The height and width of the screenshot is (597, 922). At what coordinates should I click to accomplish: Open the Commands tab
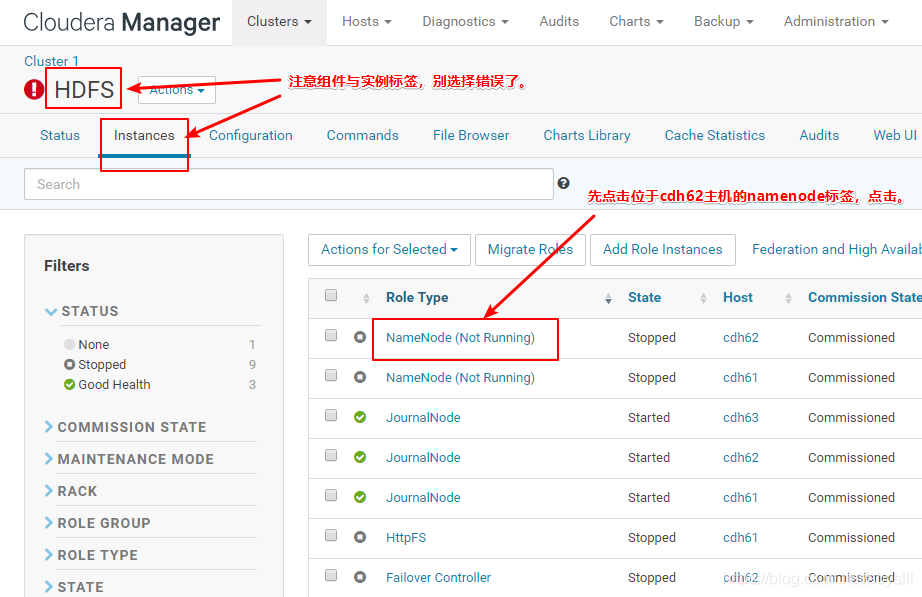click(x=363, y=135)
